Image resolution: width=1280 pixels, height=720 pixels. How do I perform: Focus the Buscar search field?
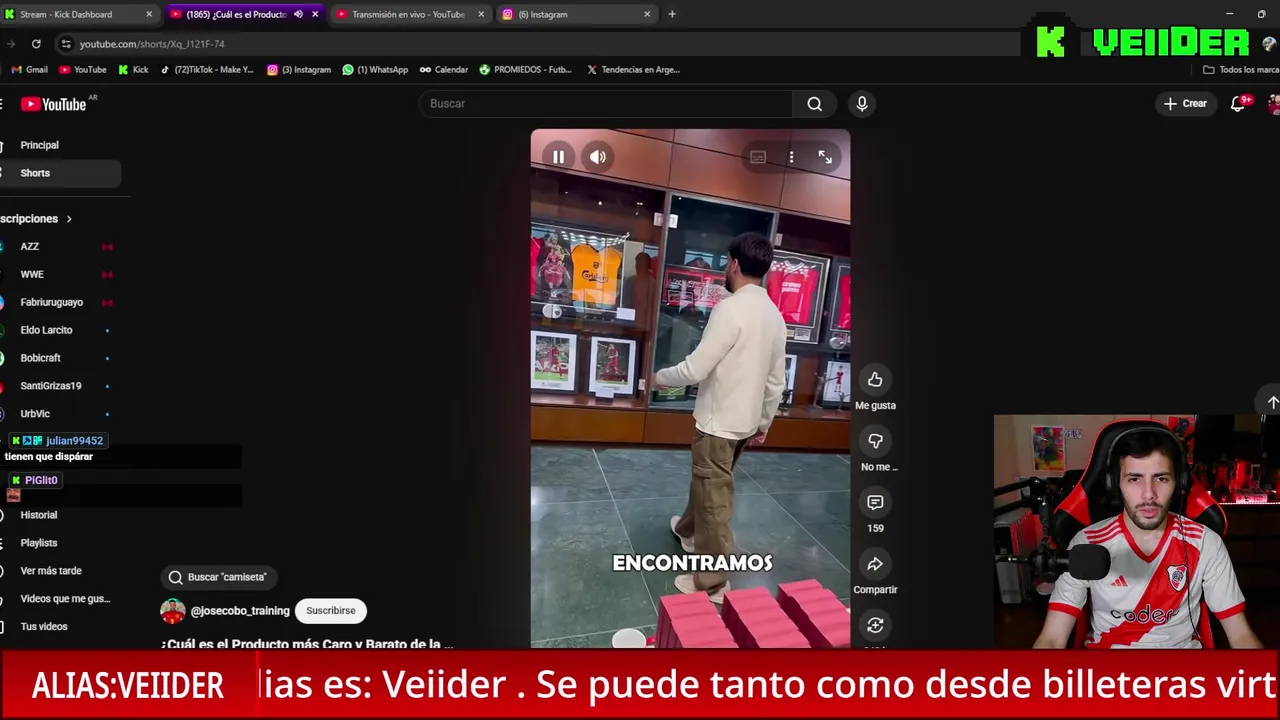[x=606, y=104]
